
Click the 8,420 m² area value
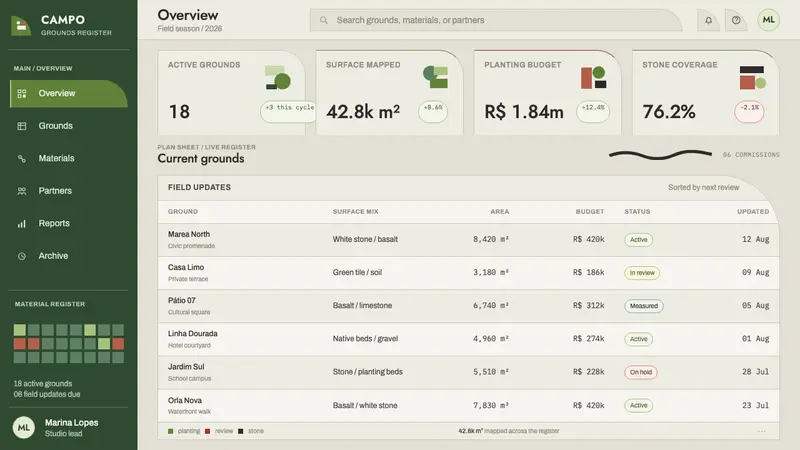pyautogui.click(x=491, y=239)
